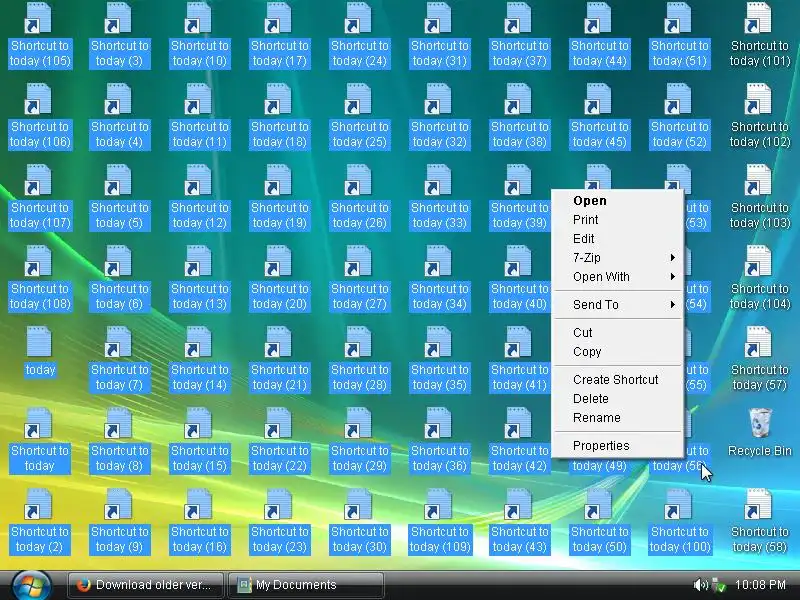The height and width of the screenshot is (600, 800).
Task: Select 'Shortcut to today (17)' icon
Action: [280, 36]
